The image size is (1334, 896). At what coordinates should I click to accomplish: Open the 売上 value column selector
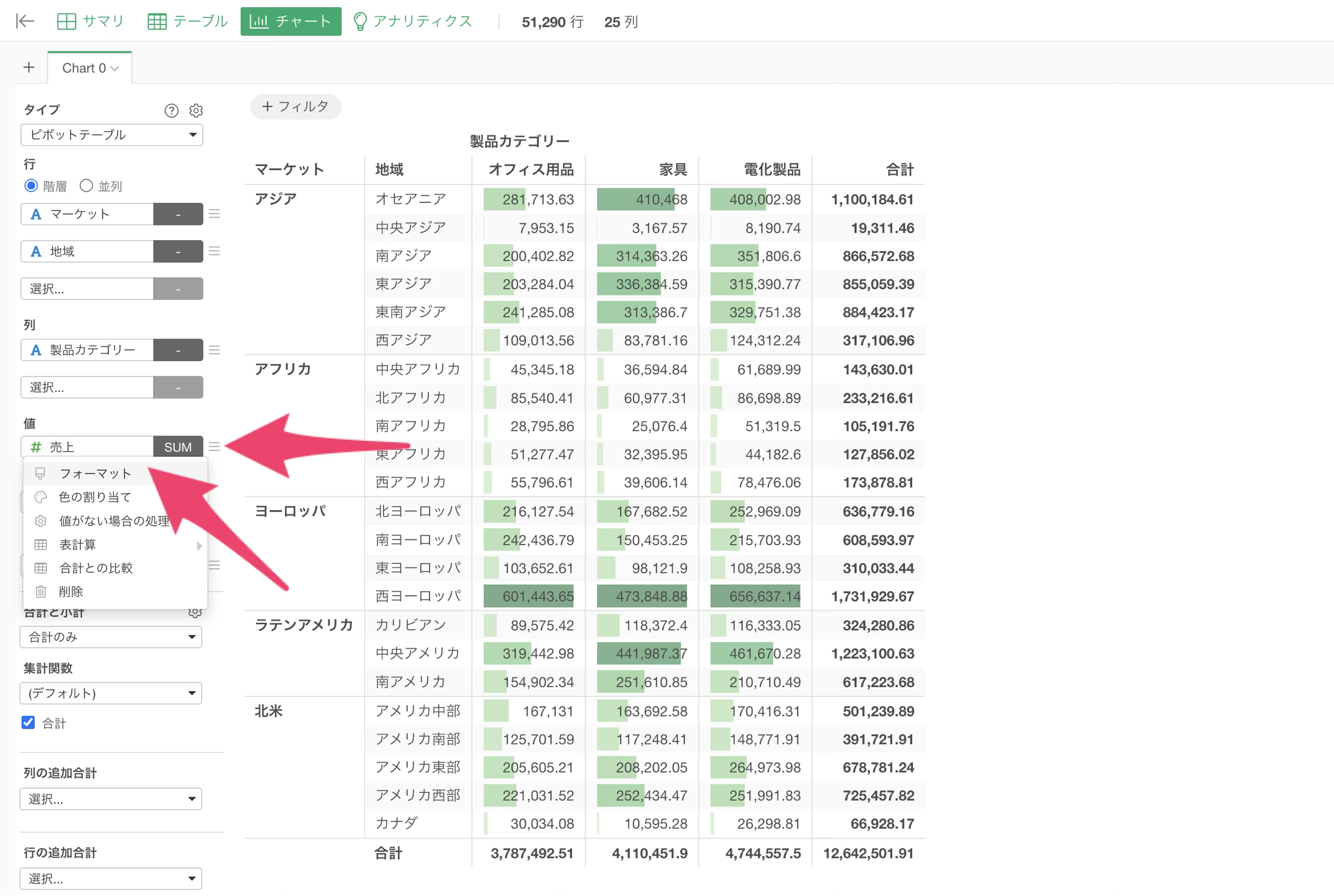click(87, 447)
